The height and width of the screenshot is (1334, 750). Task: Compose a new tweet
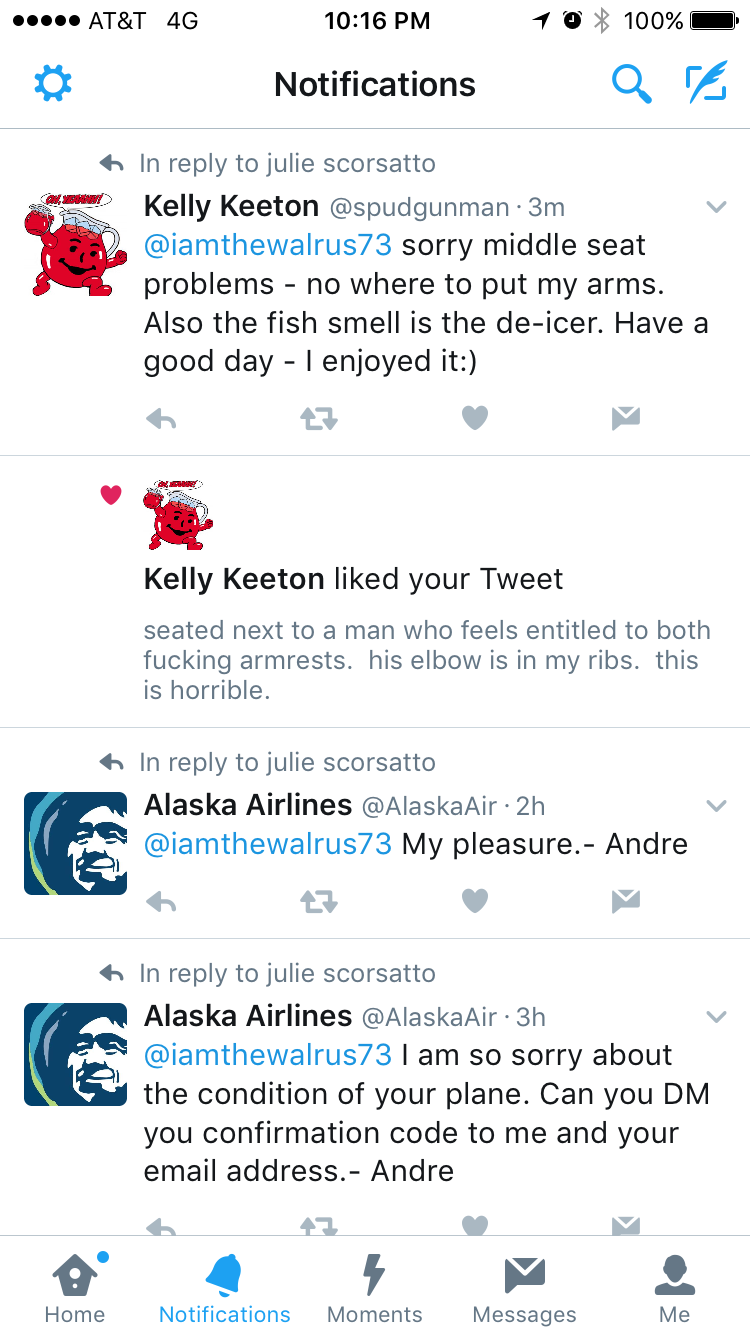706,84
